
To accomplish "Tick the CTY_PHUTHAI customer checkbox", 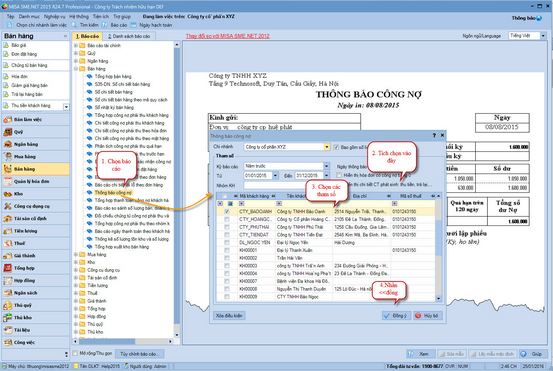I will 227,227.
